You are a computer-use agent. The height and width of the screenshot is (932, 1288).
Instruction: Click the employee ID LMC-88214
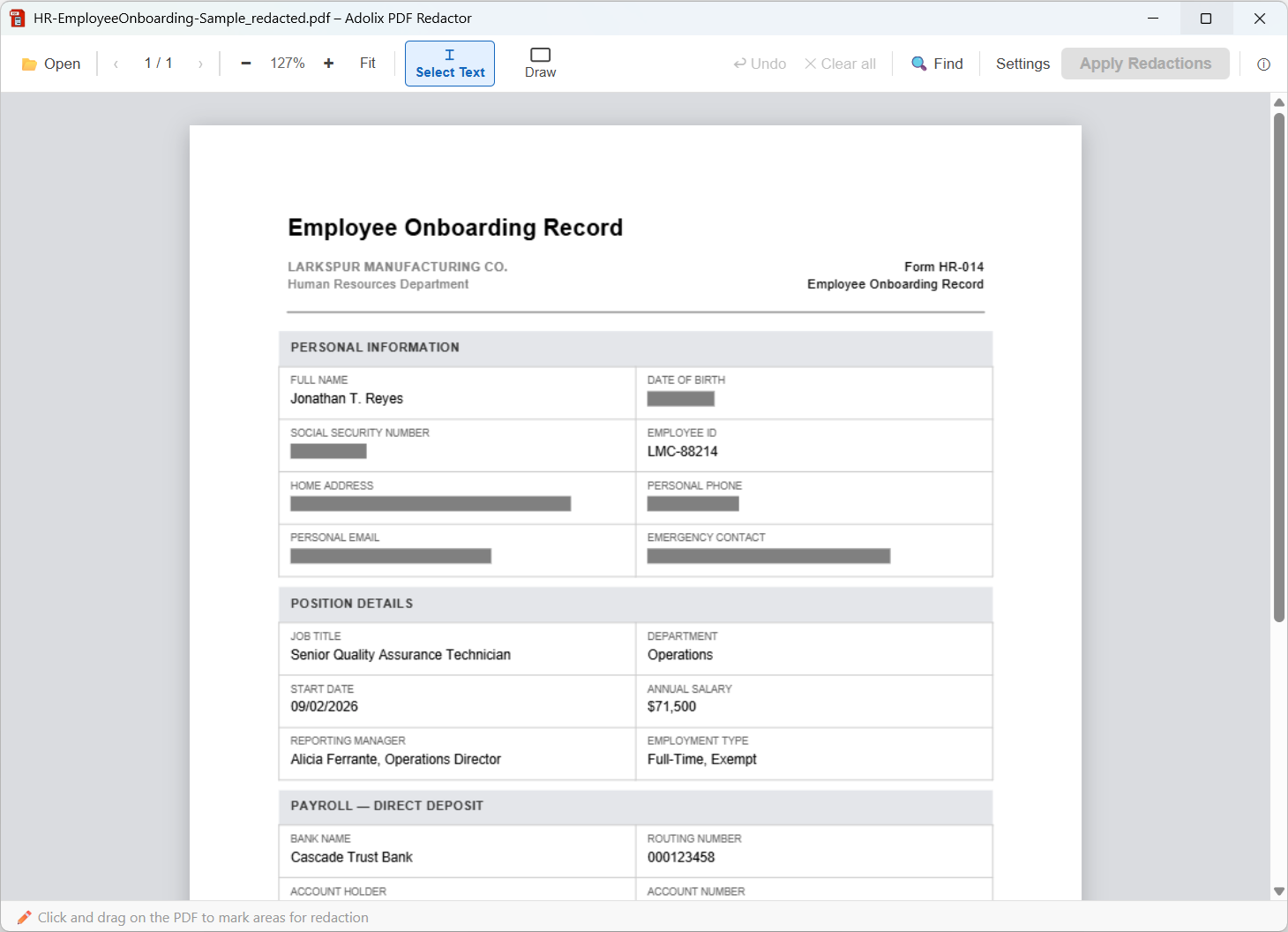pyautogui.click(x=683, y=452)
